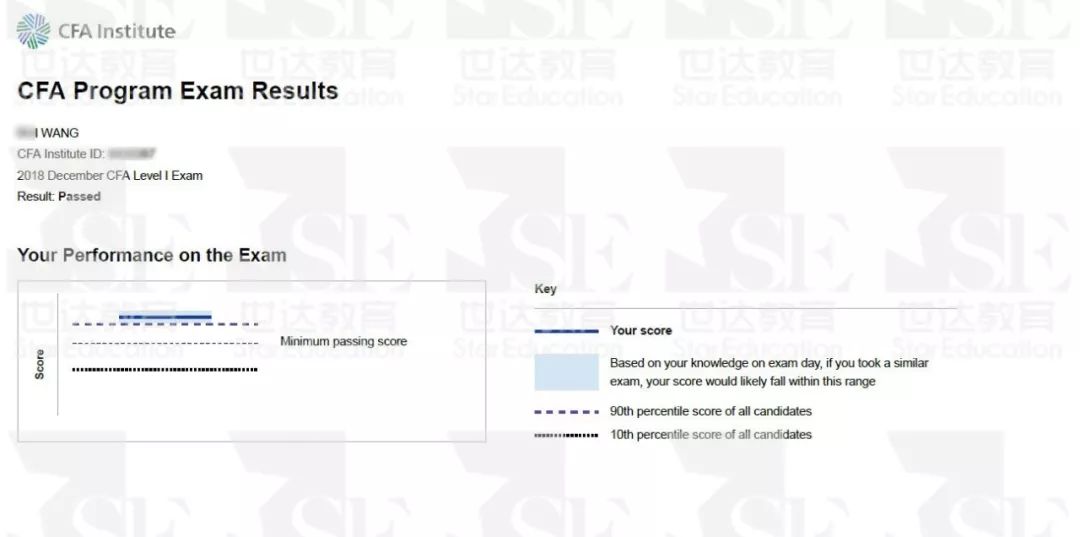Click the vertical Score axis label

coord(39,364)
